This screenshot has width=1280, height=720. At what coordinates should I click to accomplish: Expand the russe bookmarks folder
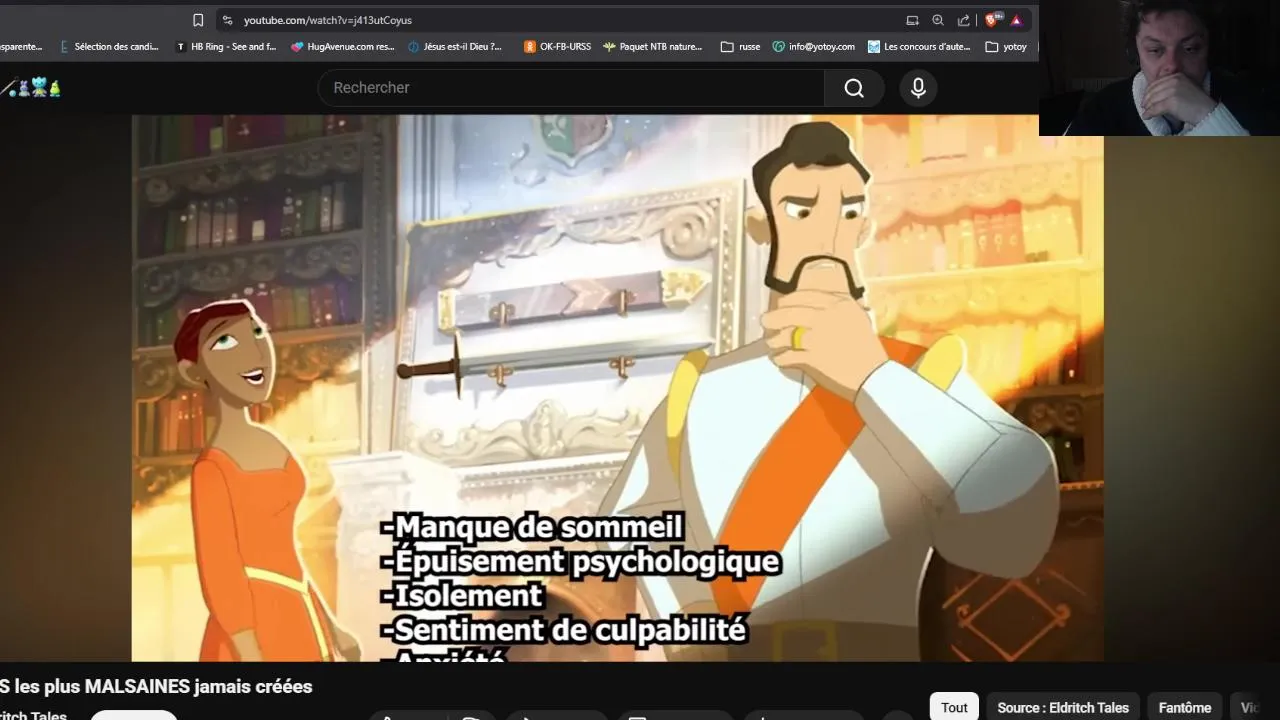point(741,46)
